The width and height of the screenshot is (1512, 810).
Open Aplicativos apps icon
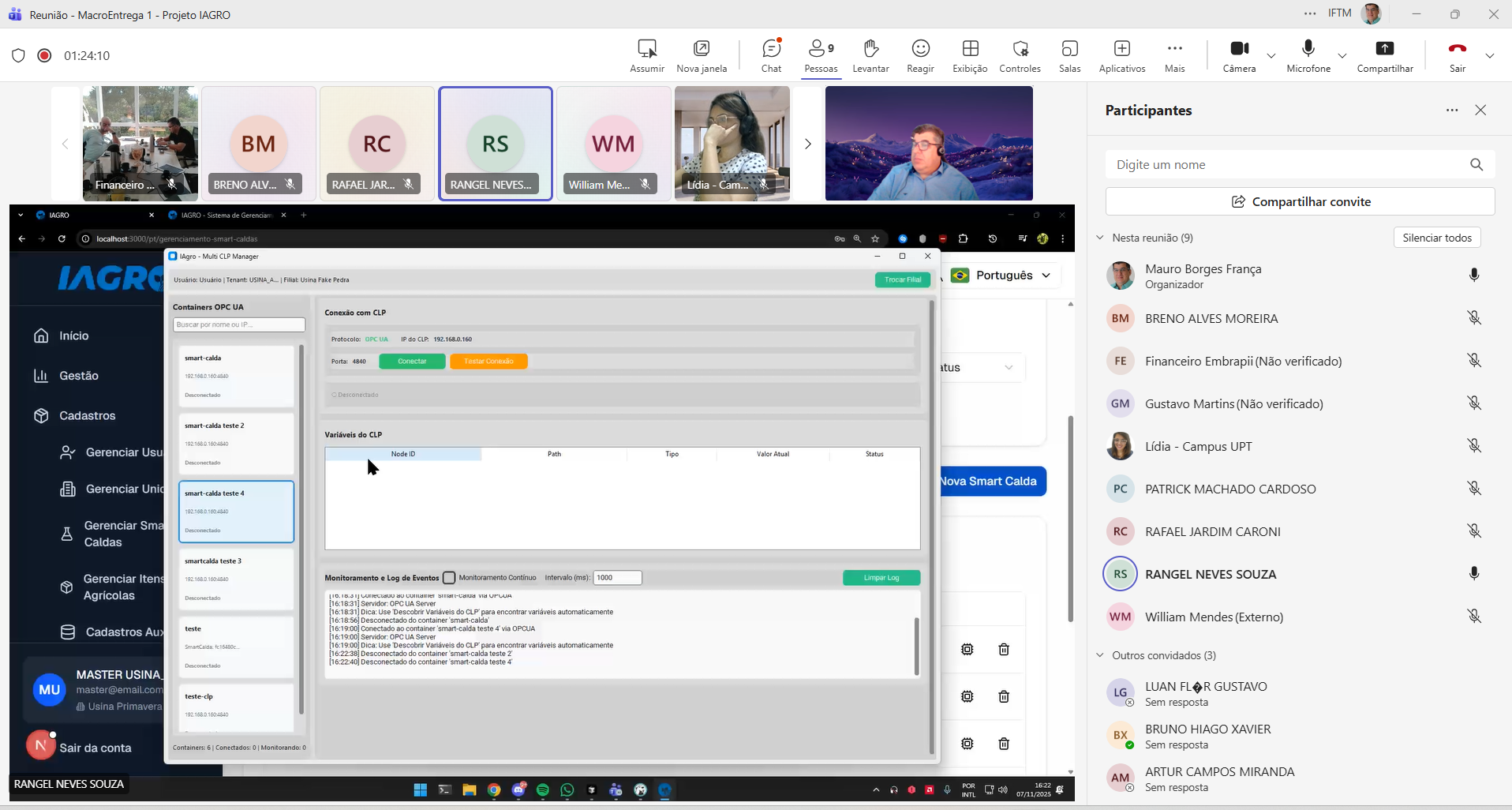pos(1121,49)
